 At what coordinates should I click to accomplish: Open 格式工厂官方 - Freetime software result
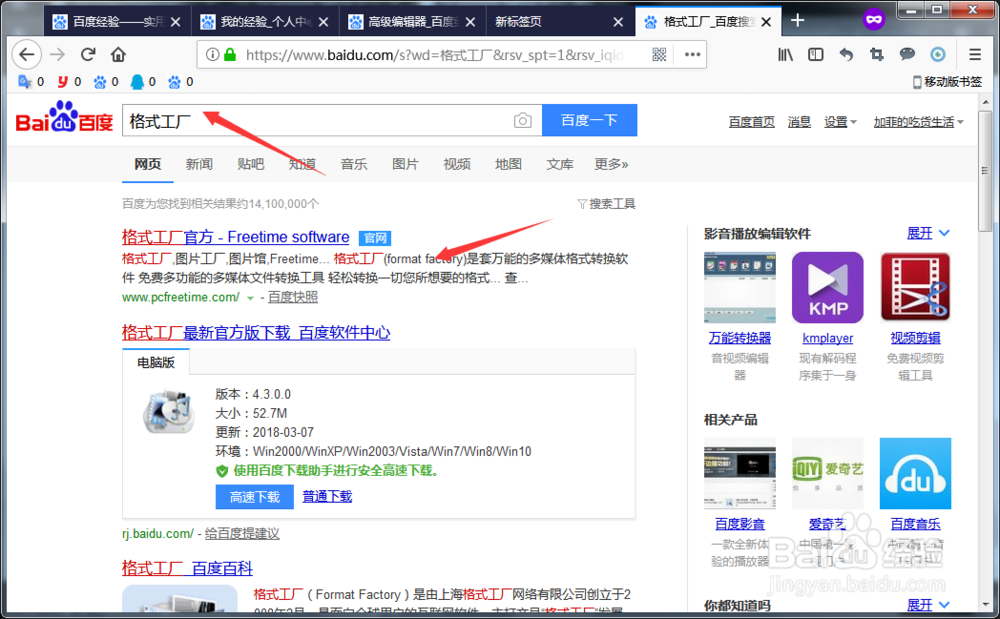[235, 237]
